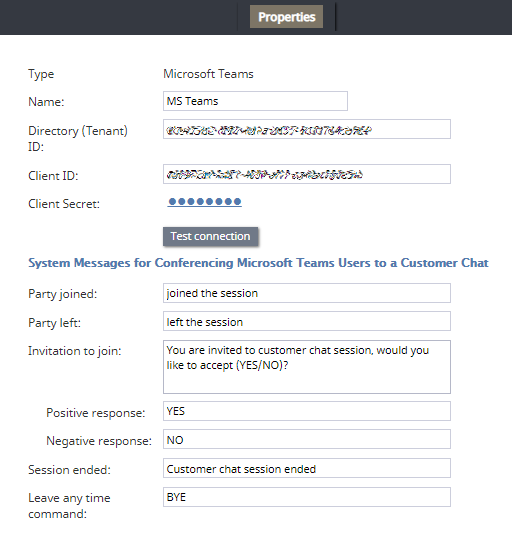
Task: Click the Client ID input field
Action: pyautogui.click(x=307, y=174)
